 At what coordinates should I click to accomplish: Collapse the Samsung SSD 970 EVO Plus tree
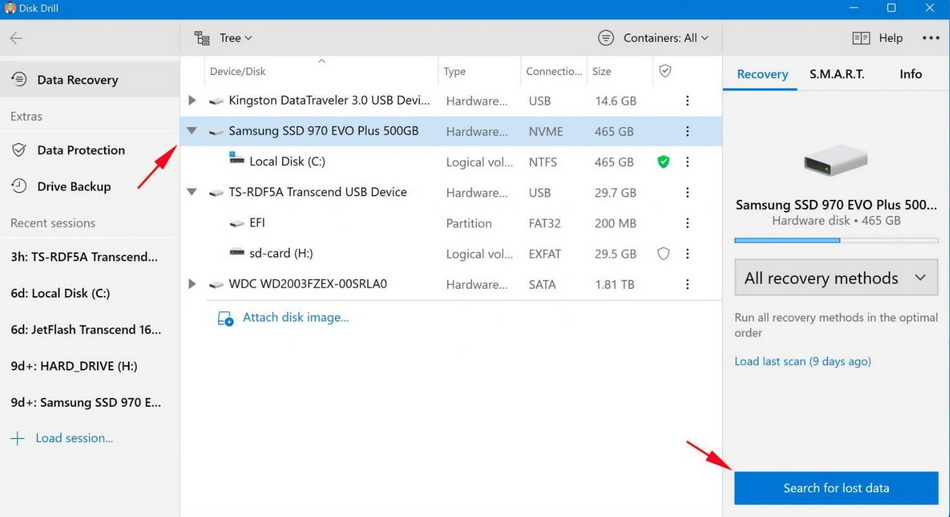pyautogui.click(x=192, y=131)
